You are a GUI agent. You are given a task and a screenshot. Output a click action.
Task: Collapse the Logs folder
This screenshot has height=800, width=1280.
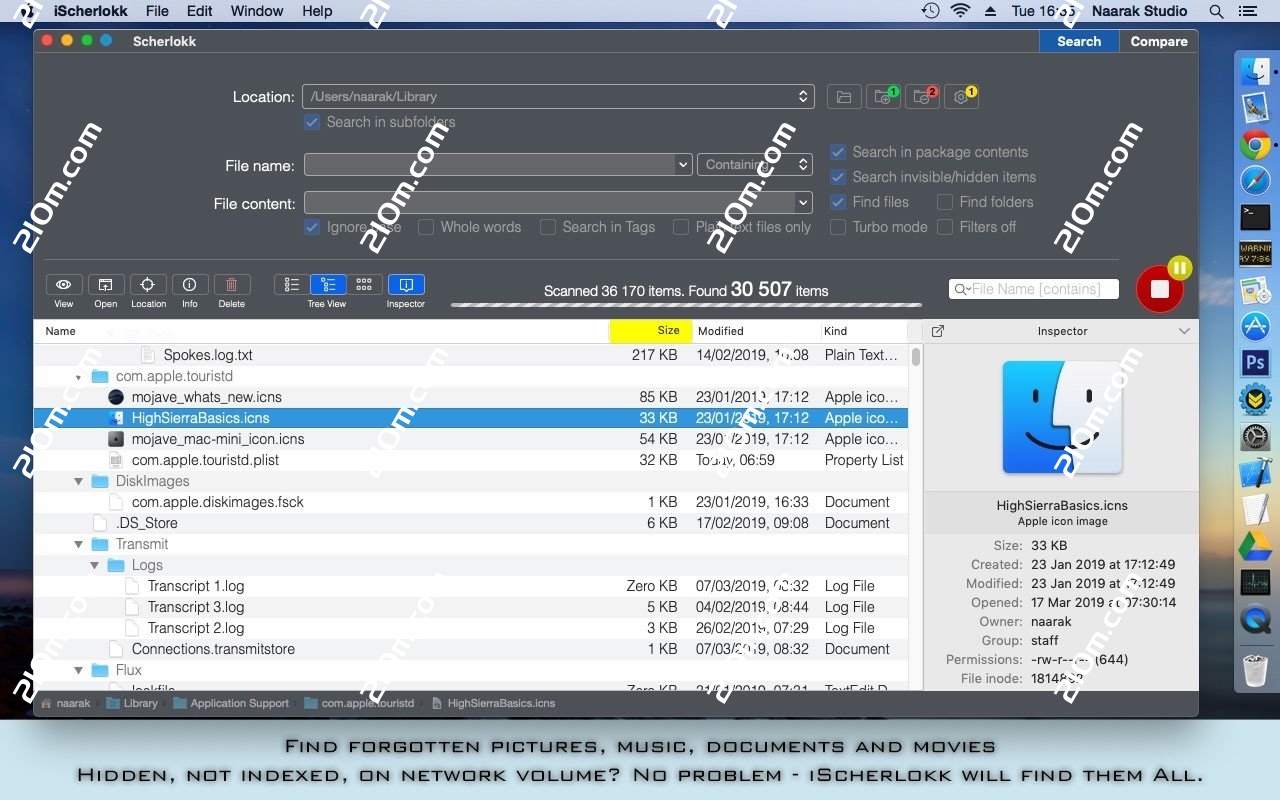(x=95, y=565)
